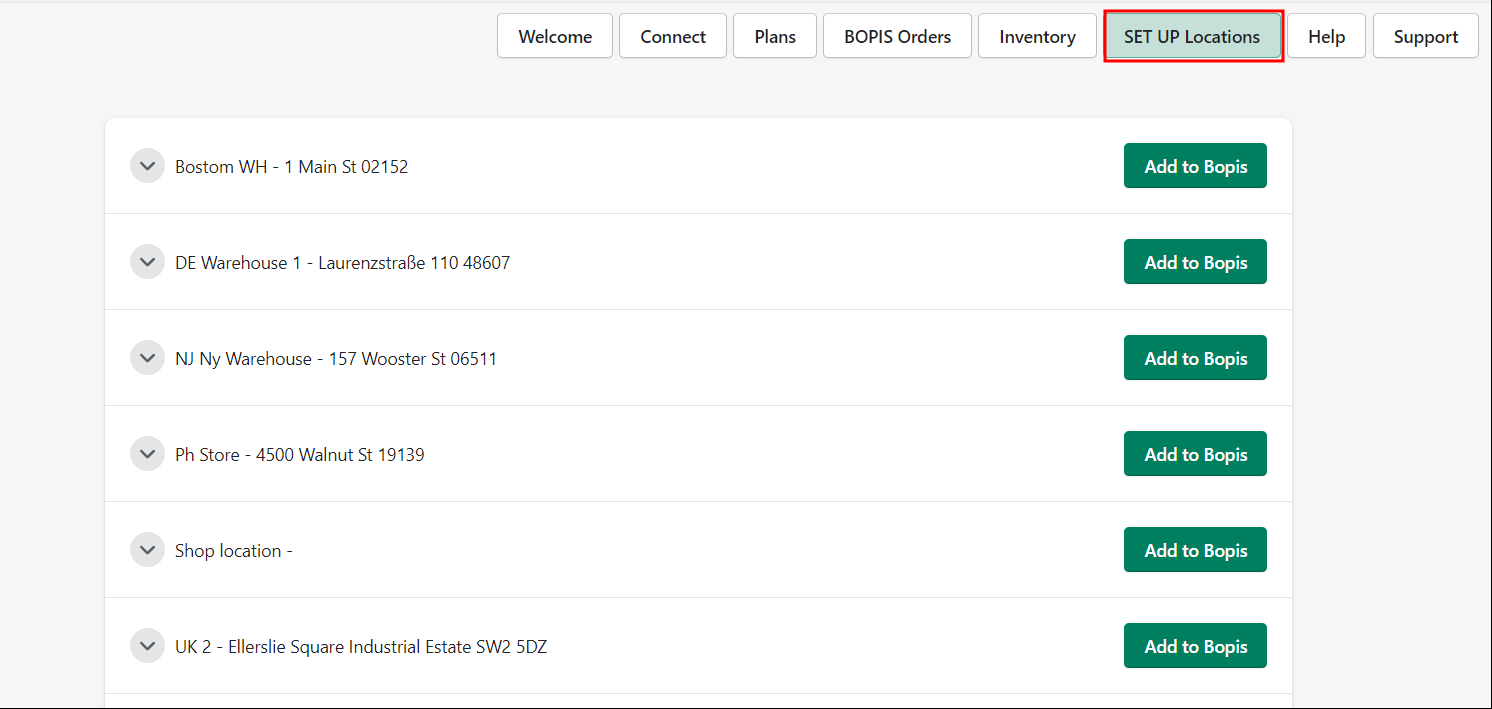Switch to the Connect tab
1492x709 pixels.
(x=673, y=36)
